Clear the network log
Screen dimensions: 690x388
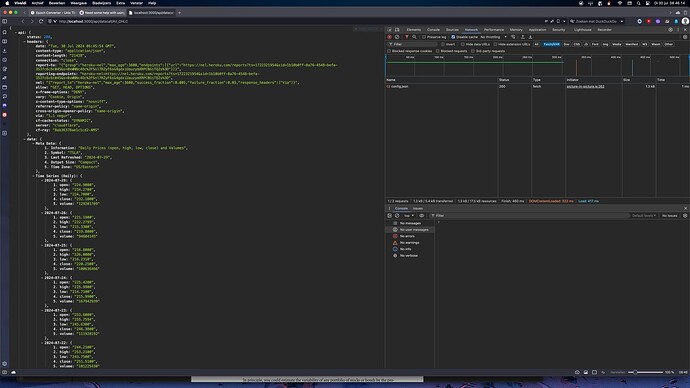[397, 37]
